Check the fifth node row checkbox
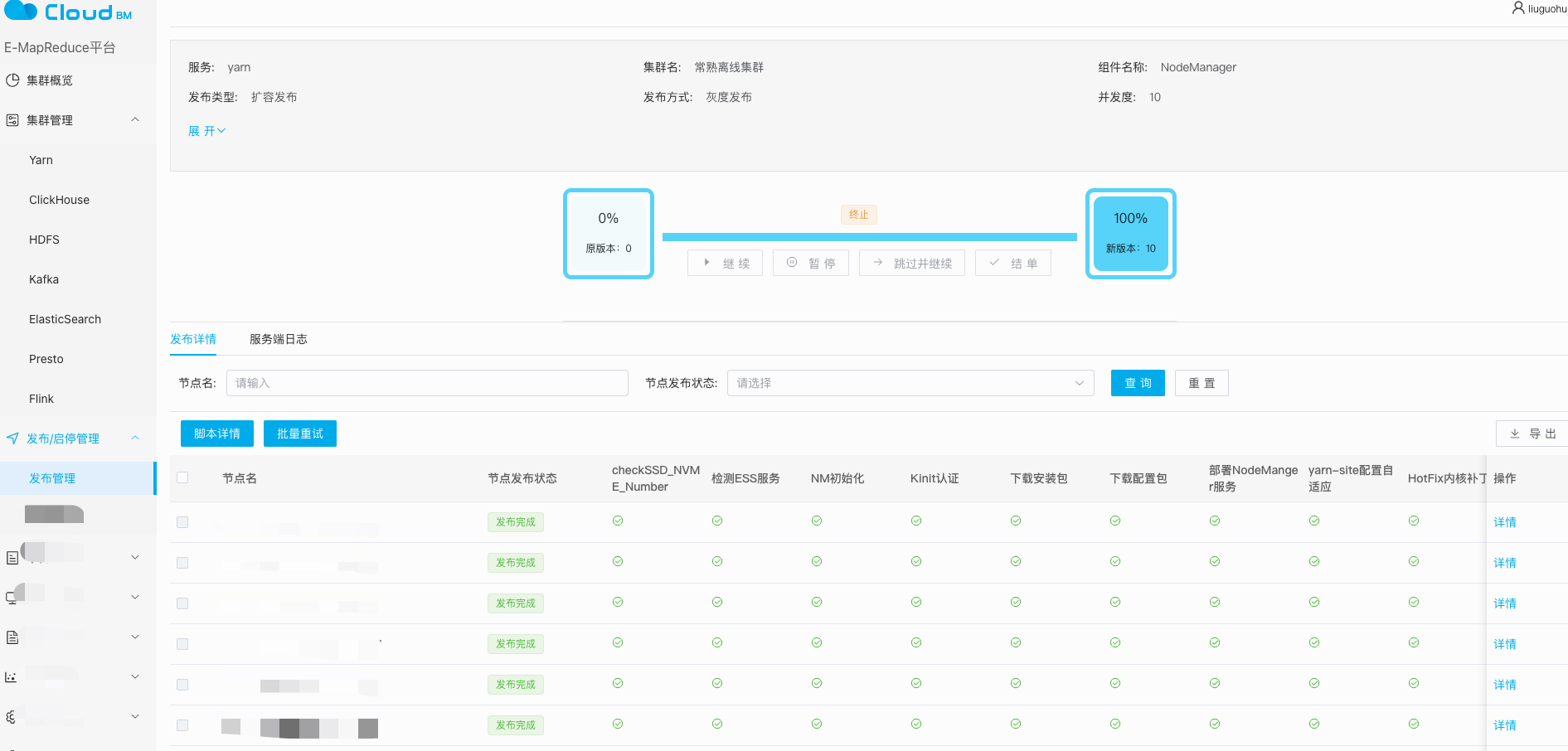Screen dimensions: 1568x751 182,685
